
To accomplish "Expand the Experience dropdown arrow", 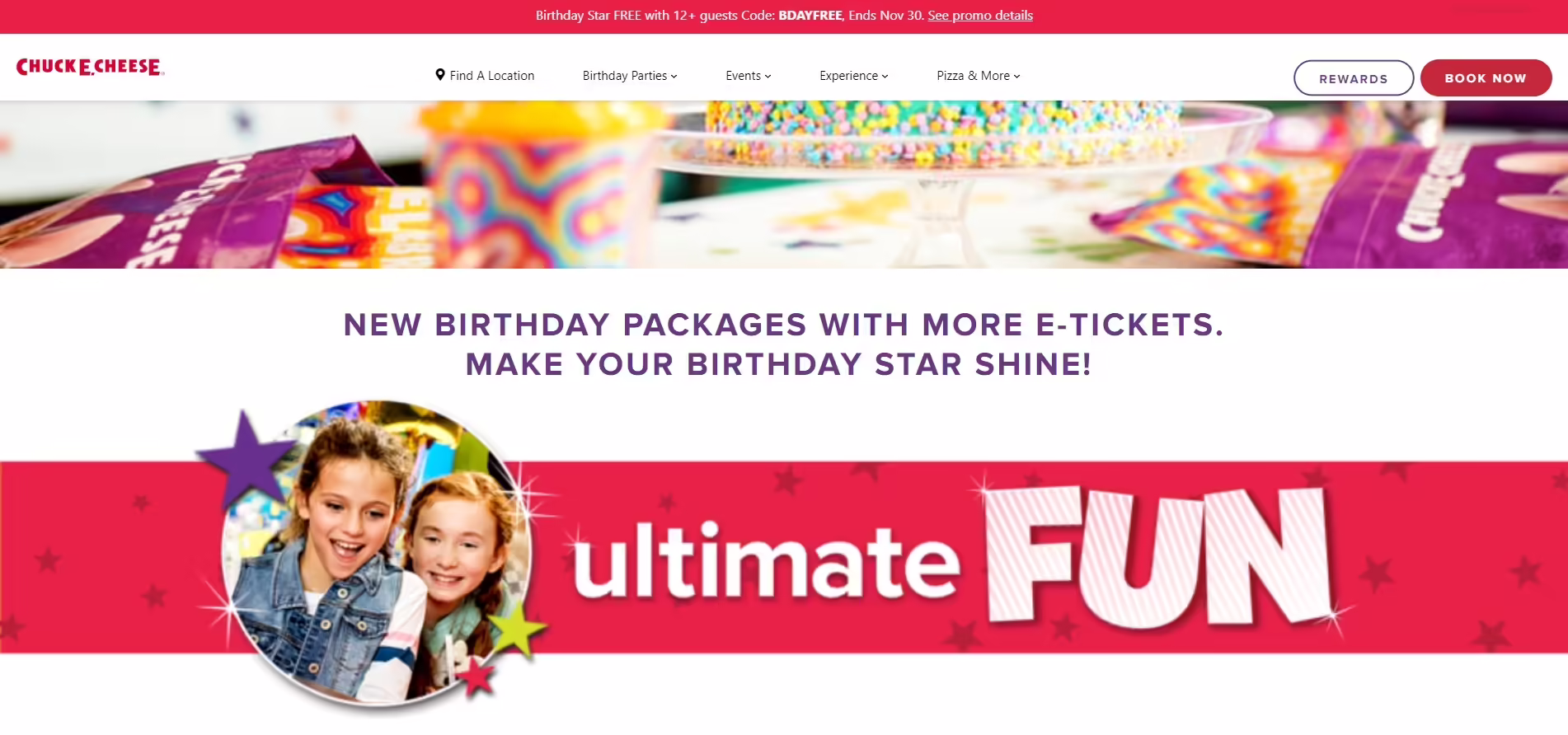I will [x=885, y=76].
